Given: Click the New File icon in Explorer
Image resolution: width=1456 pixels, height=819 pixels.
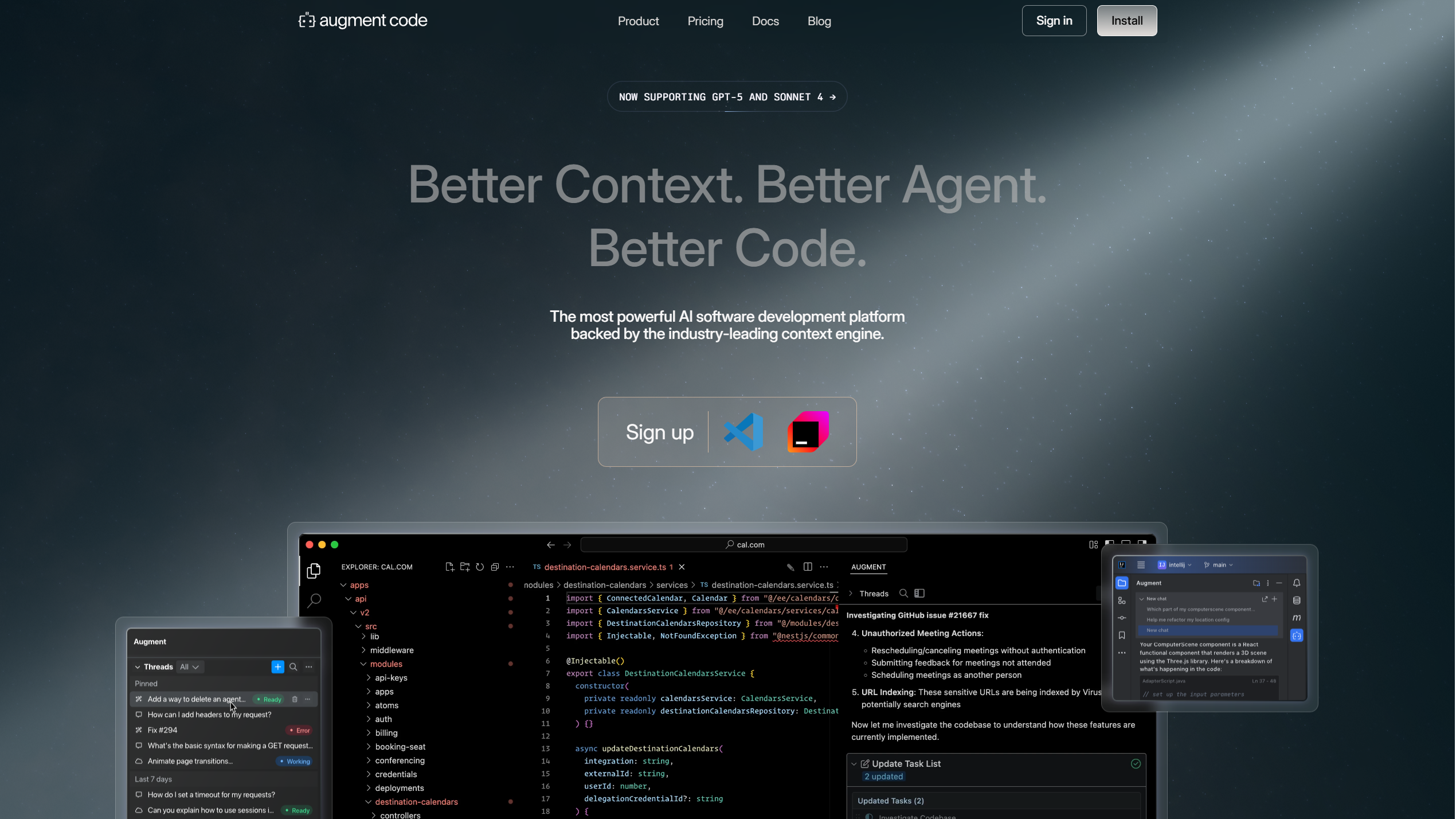Looking at the screenshot, I should tap(450, 567).
